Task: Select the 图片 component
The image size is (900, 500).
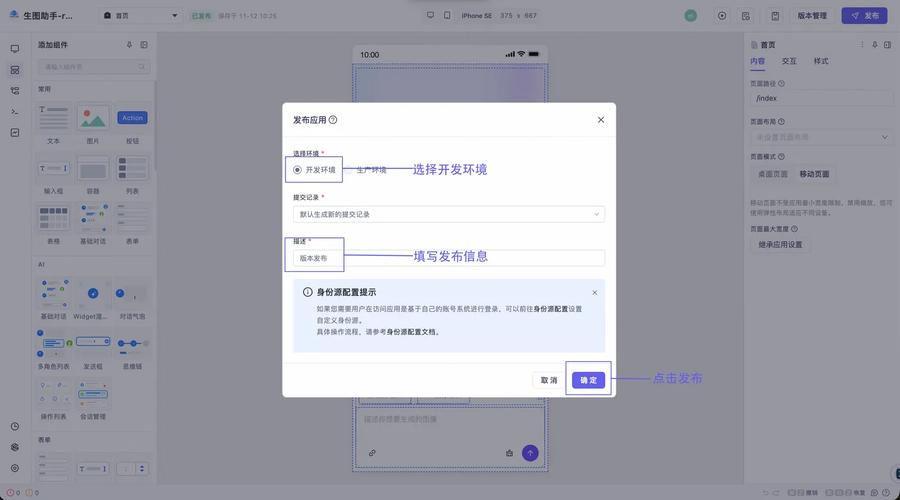Action: (x=93, y=125)
